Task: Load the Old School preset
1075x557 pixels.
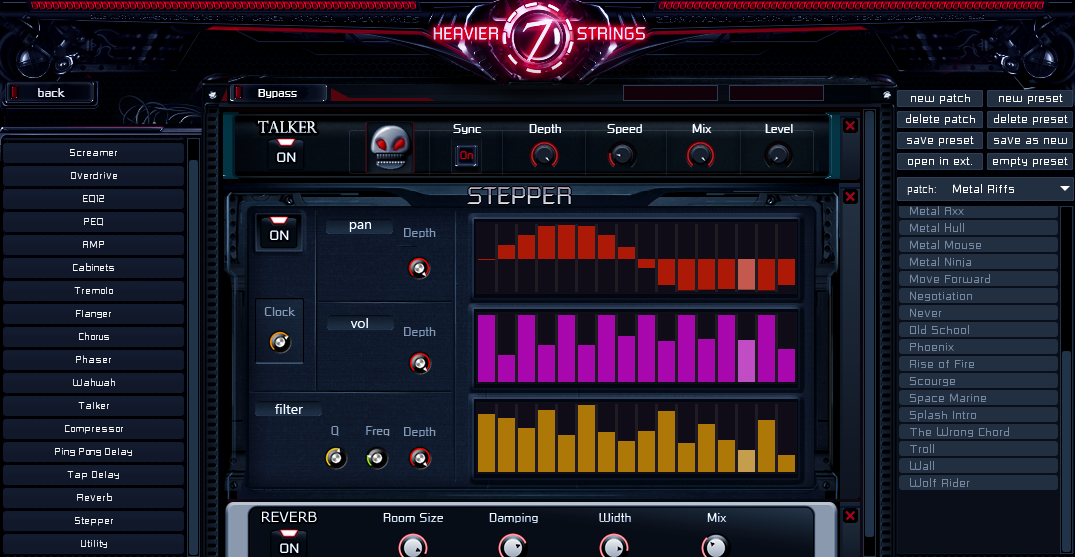Action: 978,330
